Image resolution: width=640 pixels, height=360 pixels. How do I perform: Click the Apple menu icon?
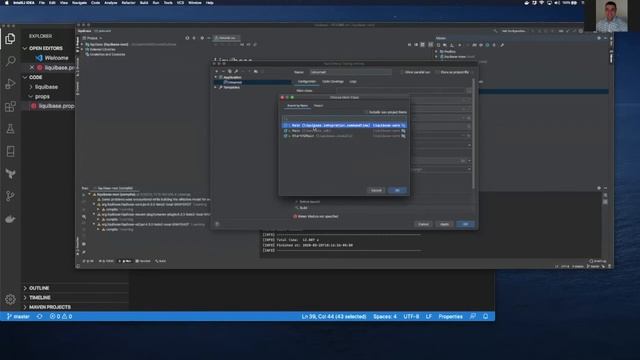point(7,2)
